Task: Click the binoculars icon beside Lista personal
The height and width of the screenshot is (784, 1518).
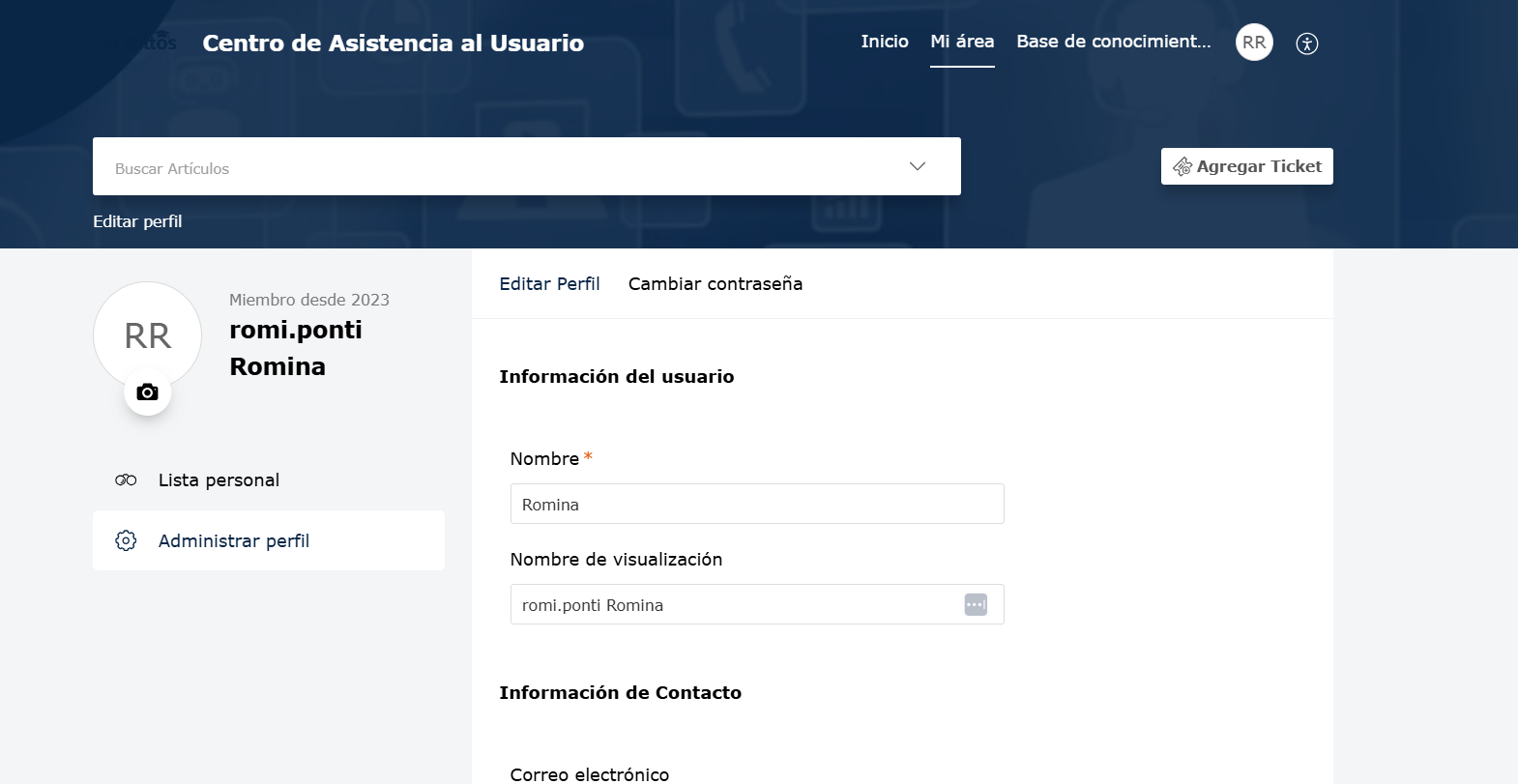Action: 126,480
